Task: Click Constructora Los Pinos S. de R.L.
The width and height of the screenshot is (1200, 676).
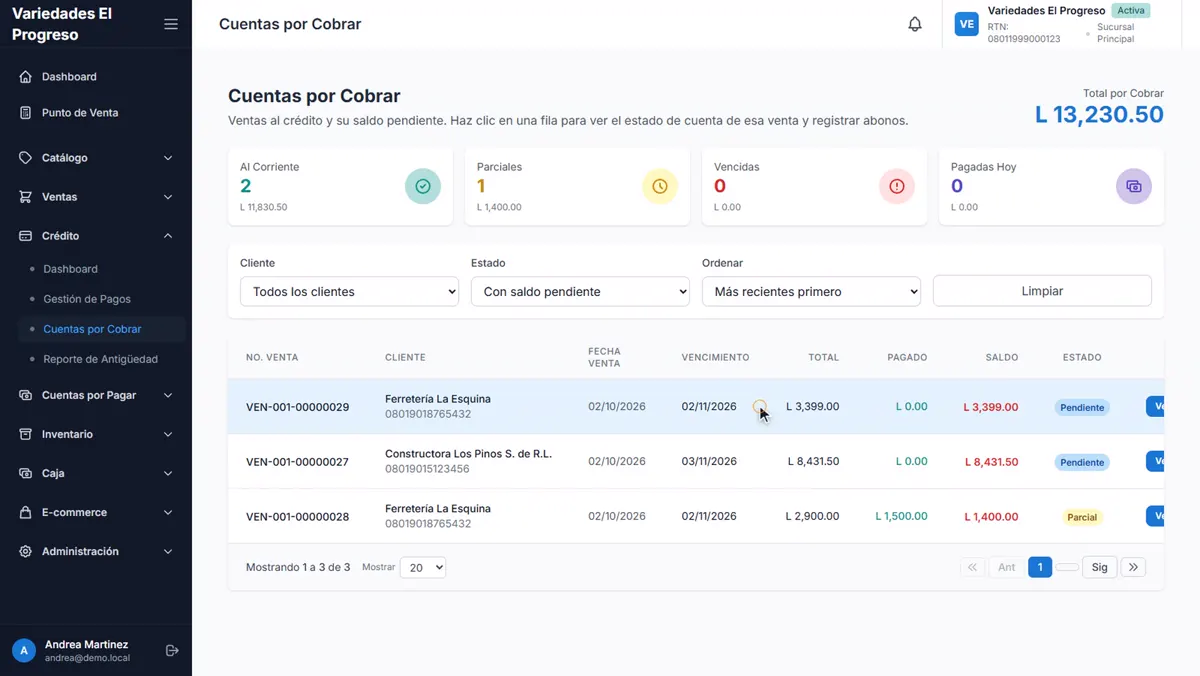Action: pyautogui.click(x=468, y=454)
